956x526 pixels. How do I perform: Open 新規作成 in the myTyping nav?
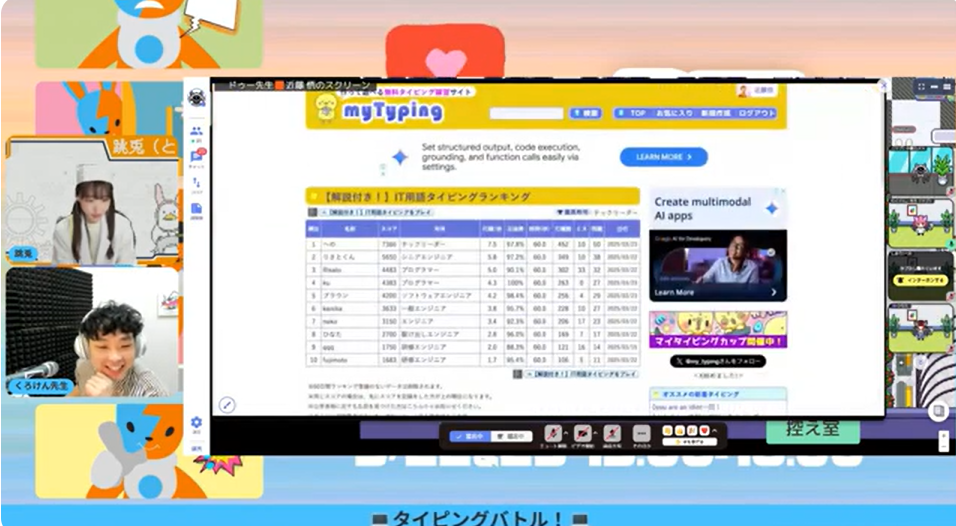click(x=715, y=113)
